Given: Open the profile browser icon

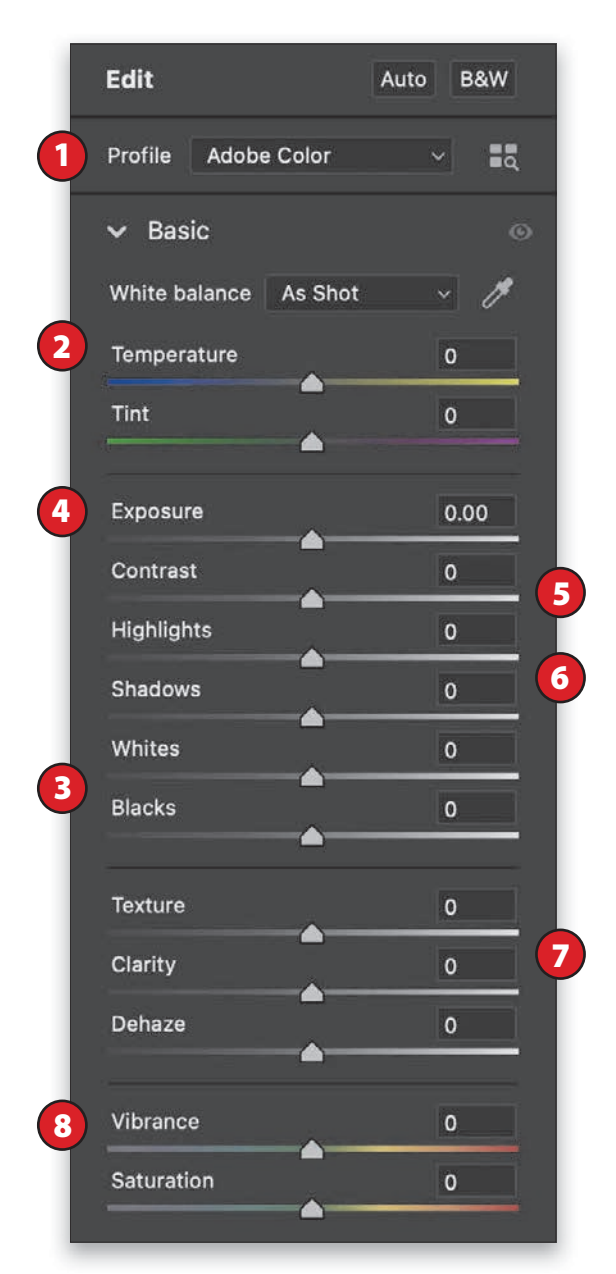Looking at the screenshot, I should click(x=503, y=156).
